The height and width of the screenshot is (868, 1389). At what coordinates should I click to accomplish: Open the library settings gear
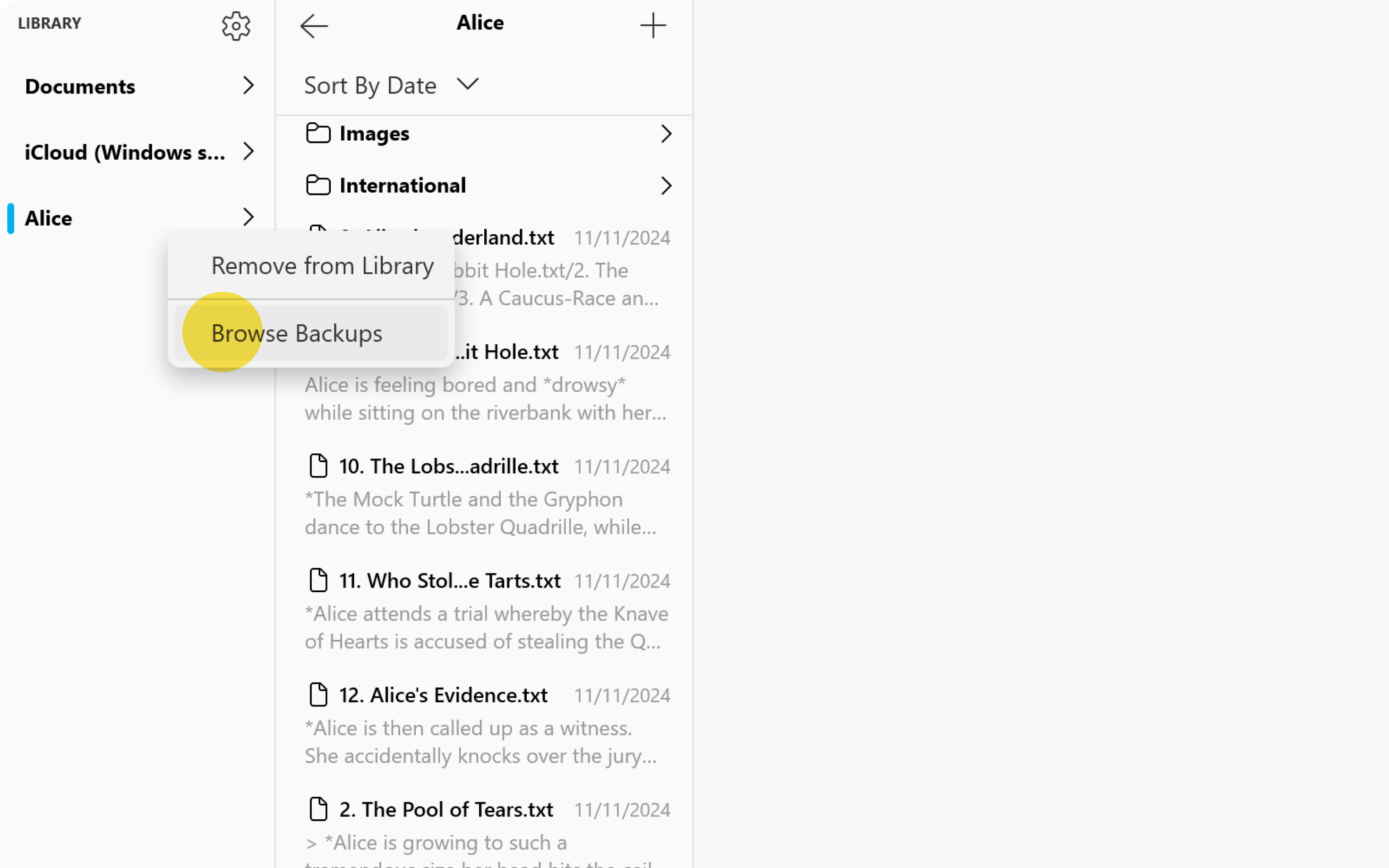point(235,25)
